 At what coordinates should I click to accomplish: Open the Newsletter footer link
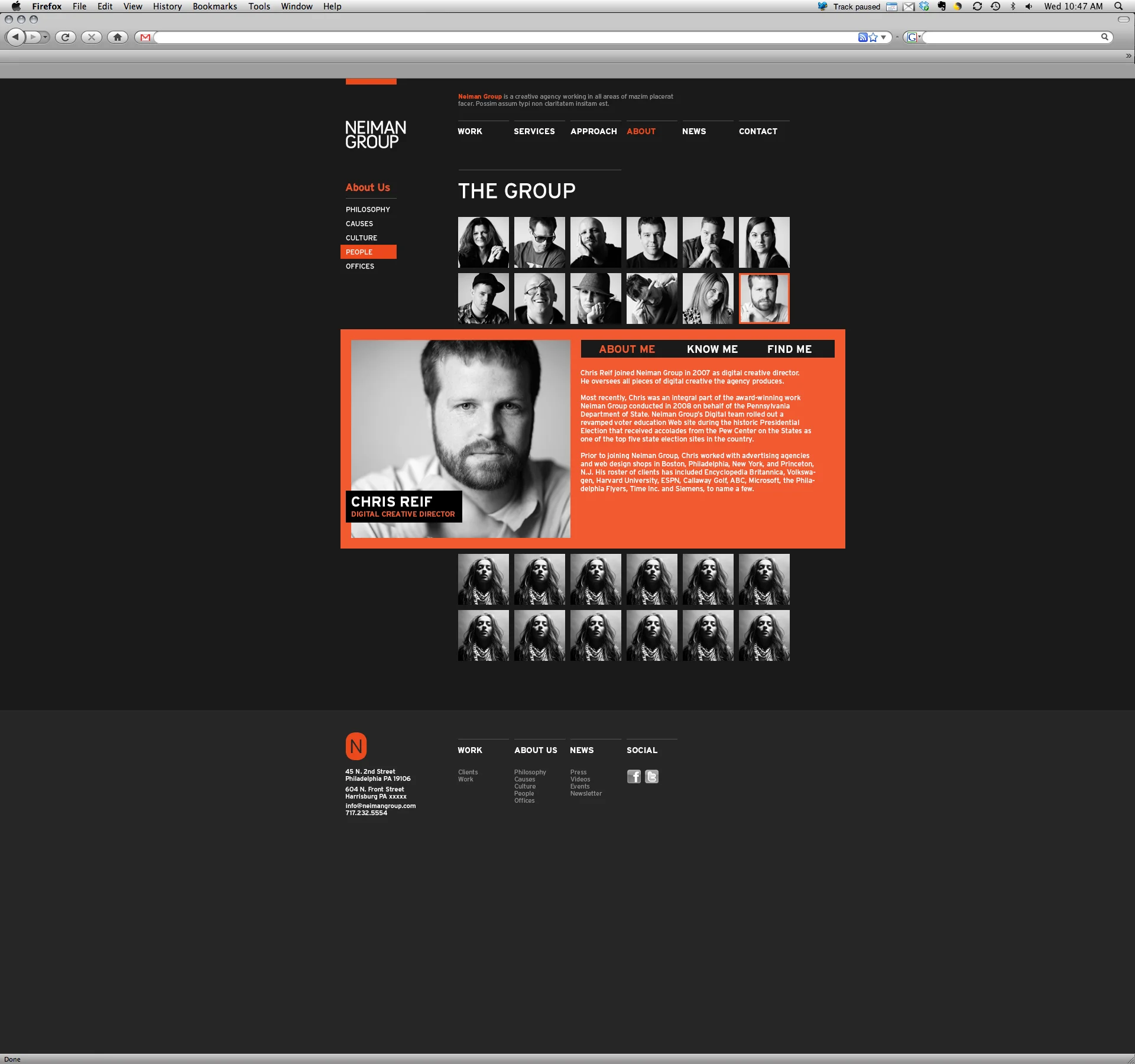(586, 793)
